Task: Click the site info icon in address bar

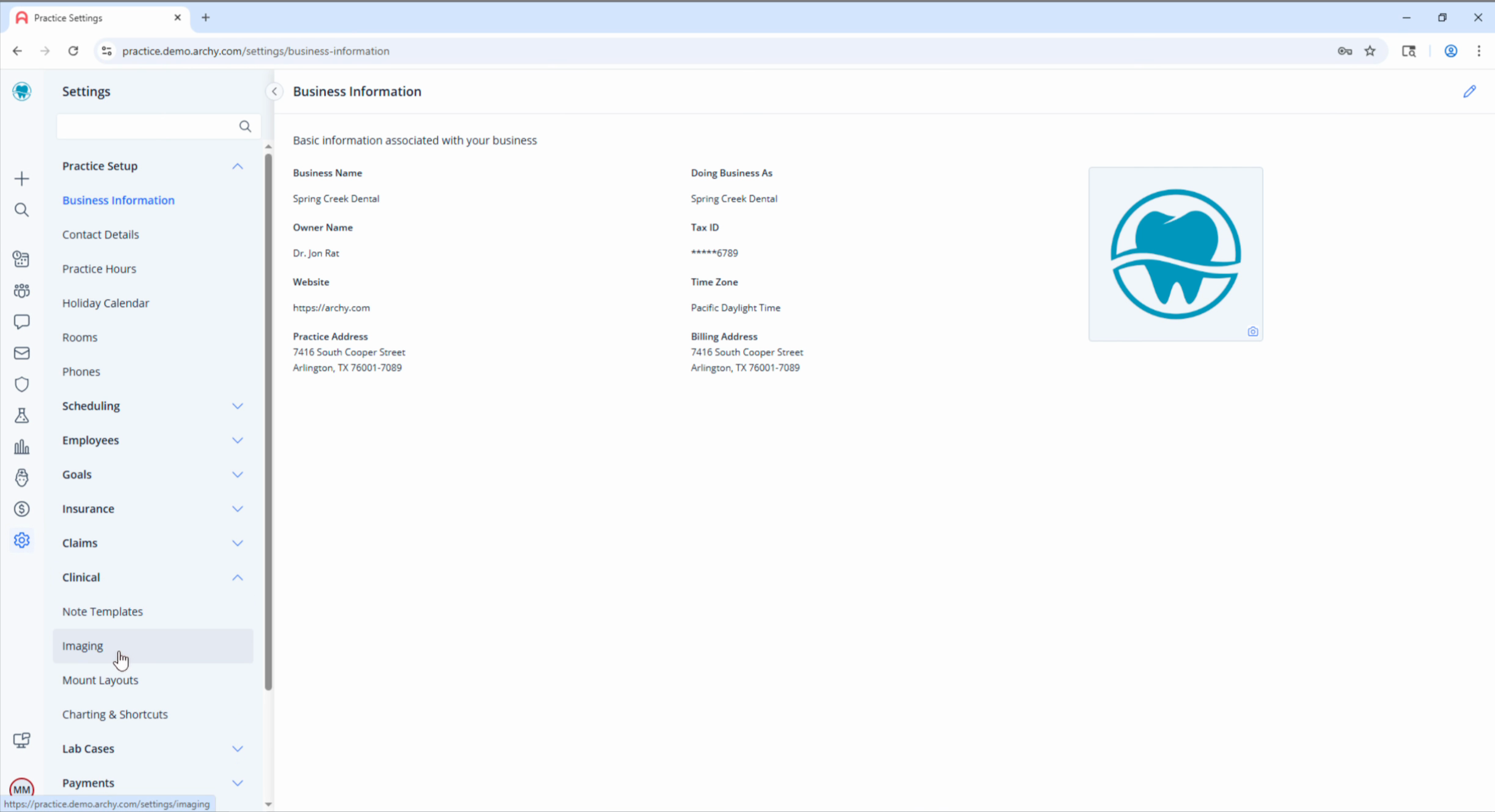Action: pos(107,51)
